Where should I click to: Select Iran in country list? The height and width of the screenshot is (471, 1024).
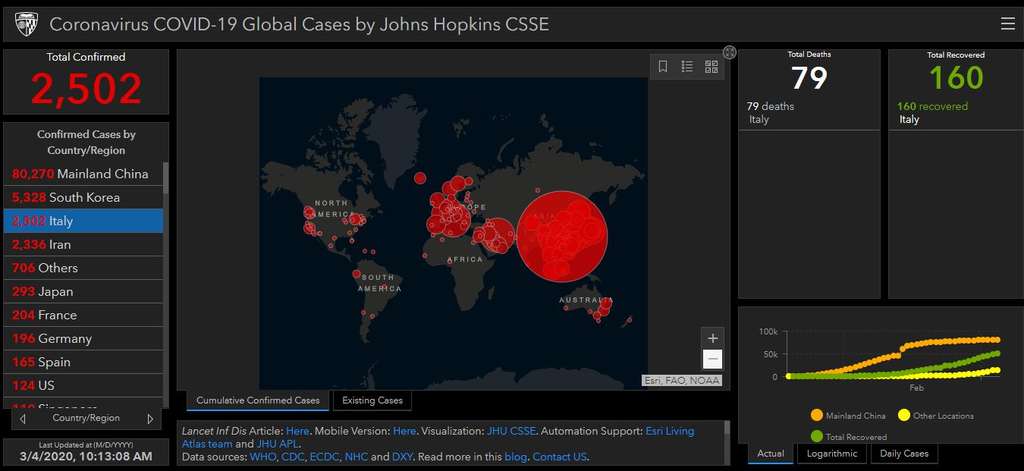(x=84, y=244)
